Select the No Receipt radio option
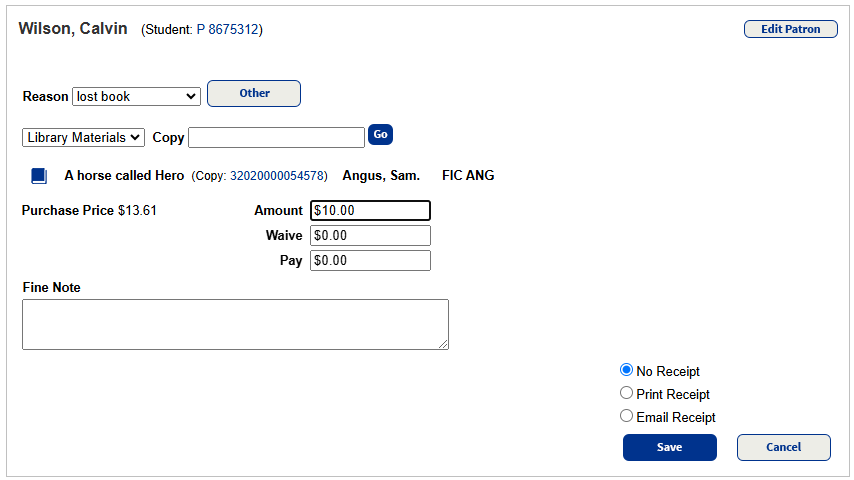854x480 pixels. click(x=627, y=370)
